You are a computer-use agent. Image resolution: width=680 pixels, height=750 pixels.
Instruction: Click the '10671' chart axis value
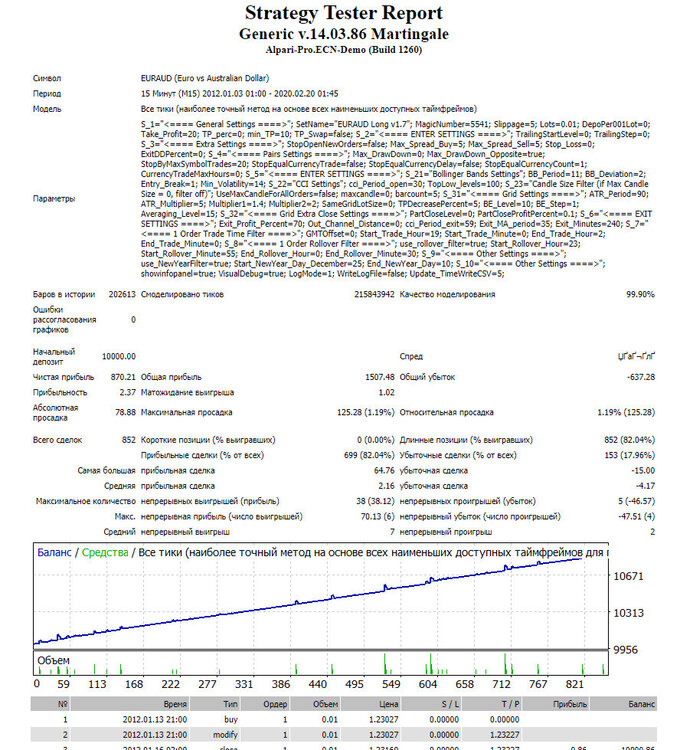pyautogui.click(x=628, y=576)
